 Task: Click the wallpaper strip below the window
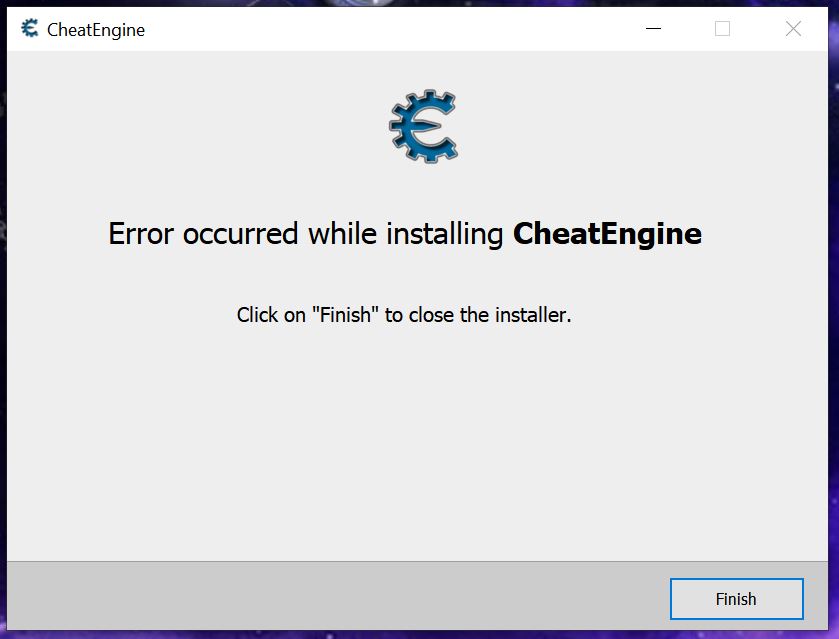417,635
